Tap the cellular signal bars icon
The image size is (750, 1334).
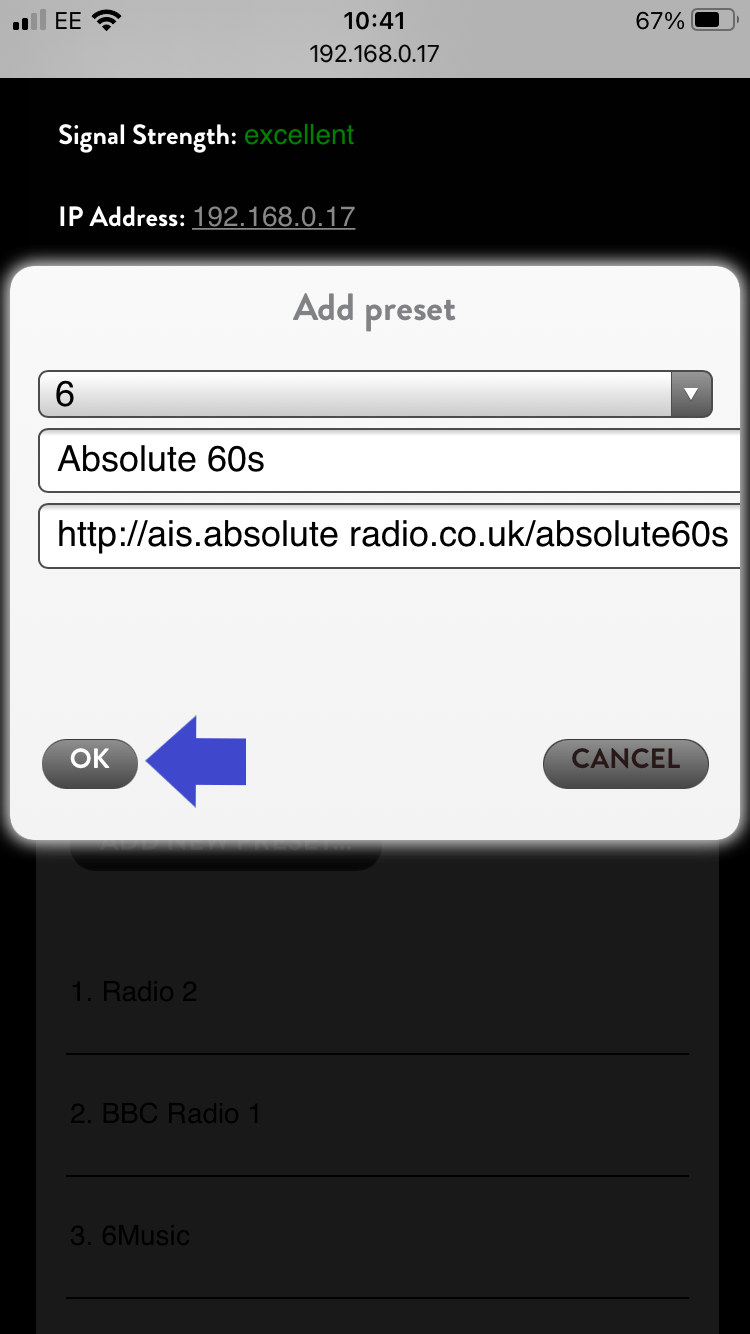[x=30, y=21]
